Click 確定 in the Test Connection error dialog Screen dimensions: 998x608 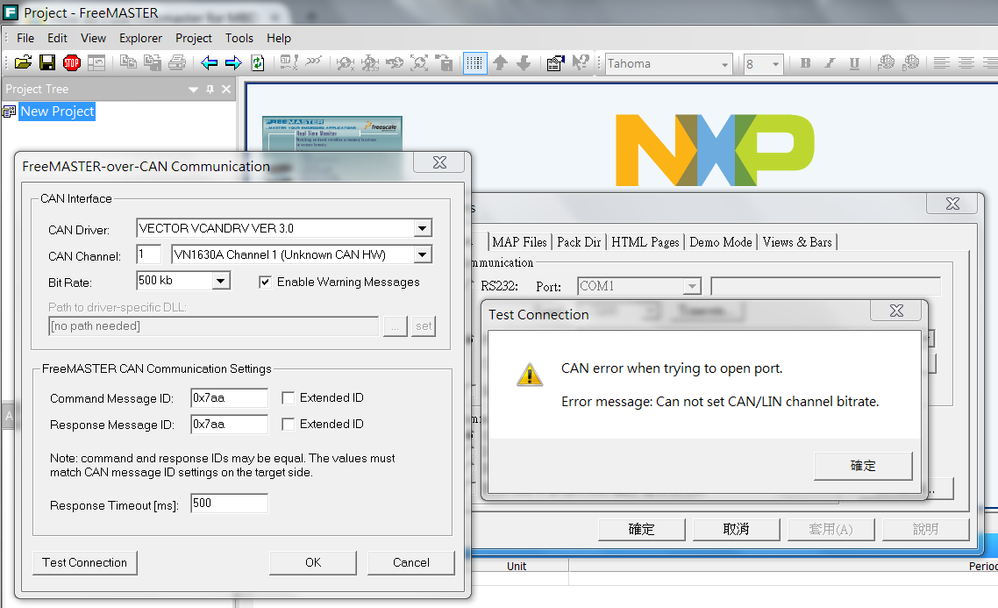click(863, 466)
